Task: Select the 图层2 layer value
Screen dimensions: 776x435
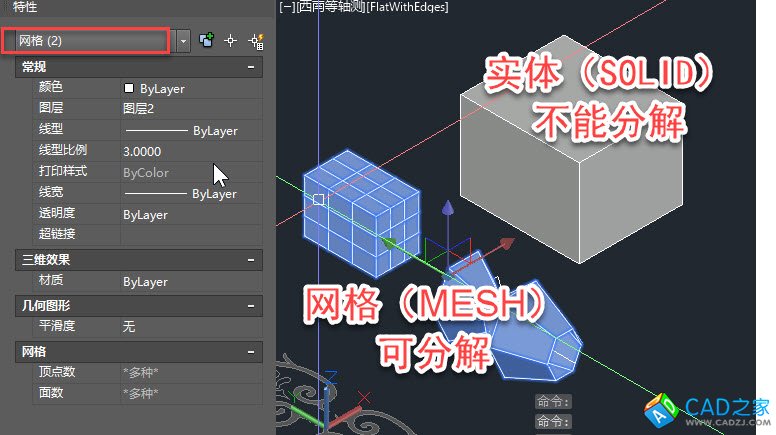Action: (190, 109)
